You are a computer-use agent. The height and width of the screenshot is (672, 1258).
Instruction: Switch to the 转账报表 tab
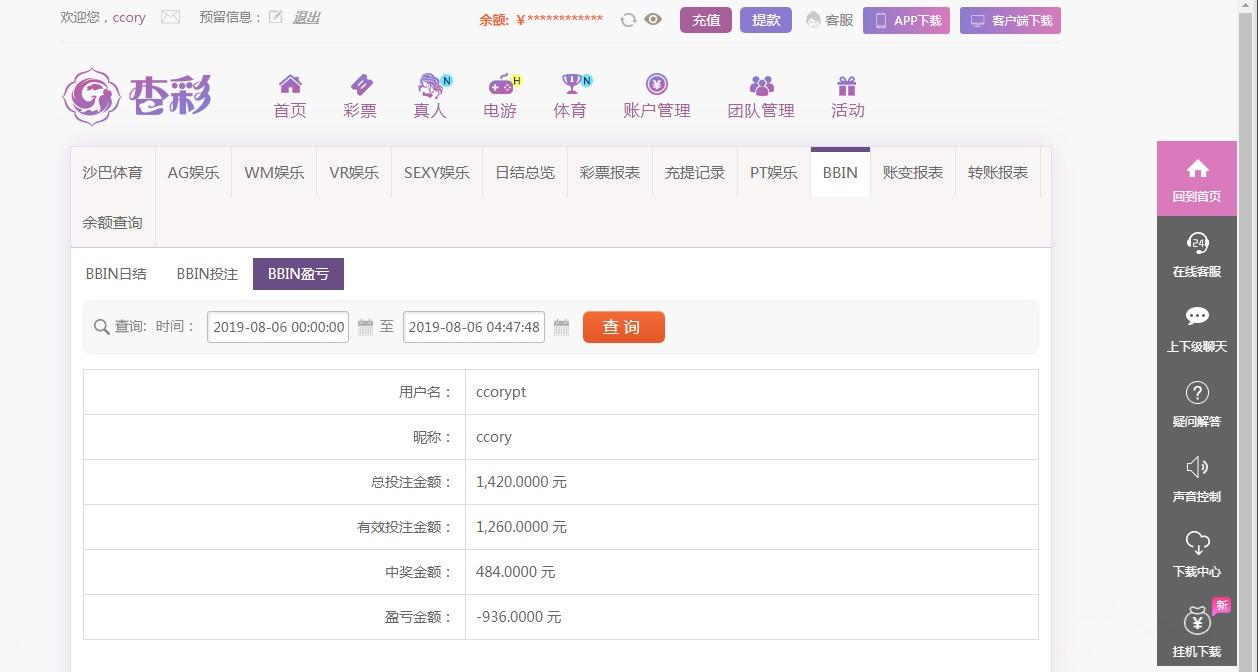pos(998,172)
